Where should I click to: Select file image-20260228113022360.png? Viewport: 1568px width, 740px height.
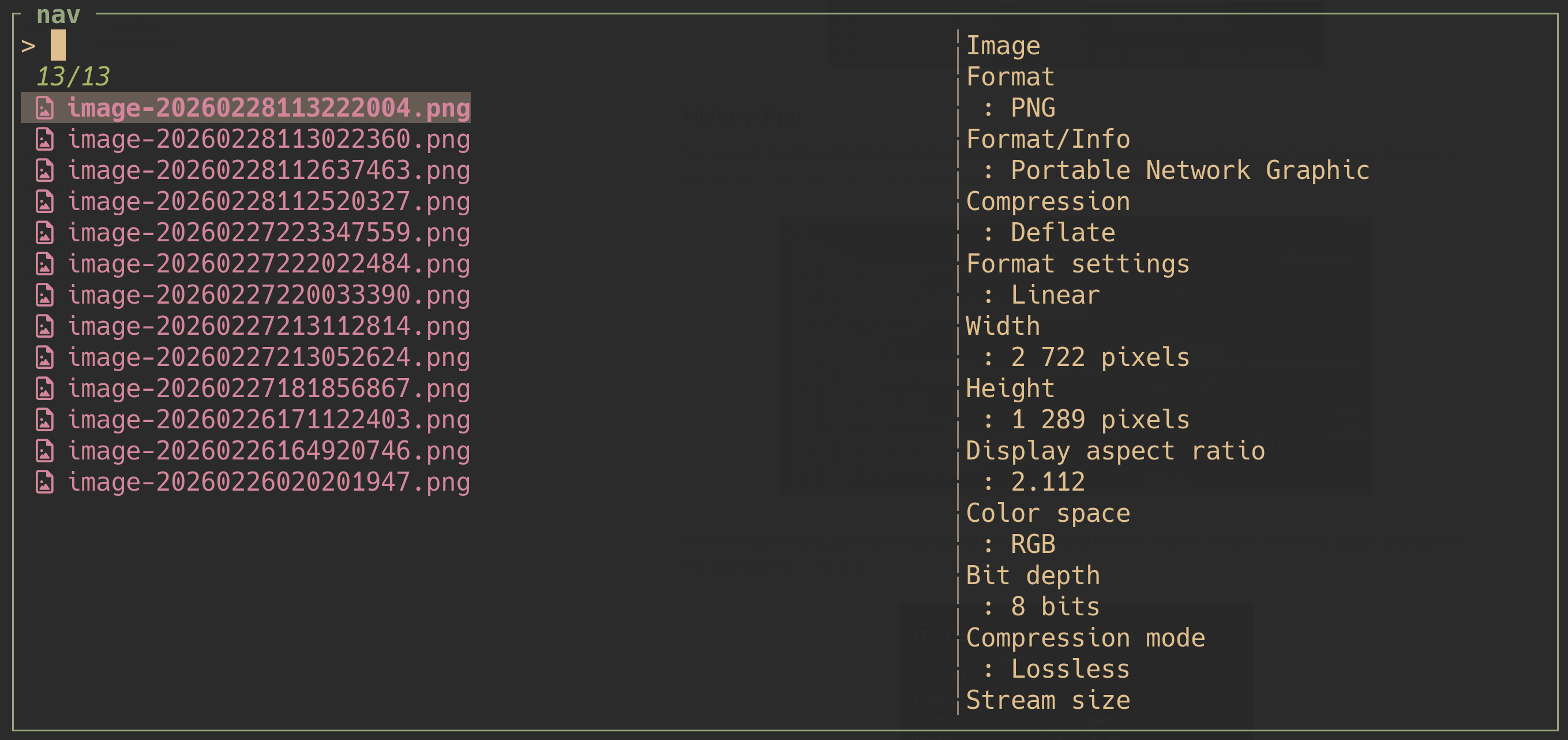(268, 139)
